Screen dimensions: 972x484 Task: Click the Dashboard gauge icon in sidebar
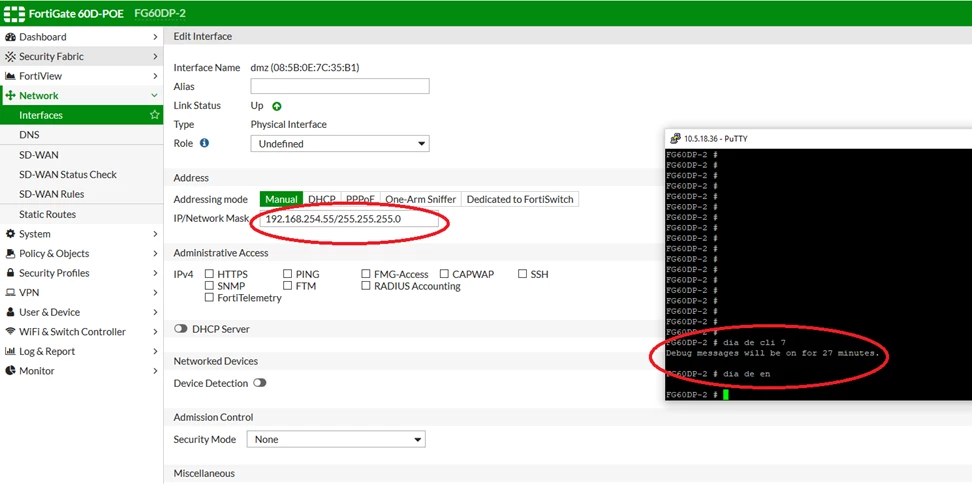10,37
